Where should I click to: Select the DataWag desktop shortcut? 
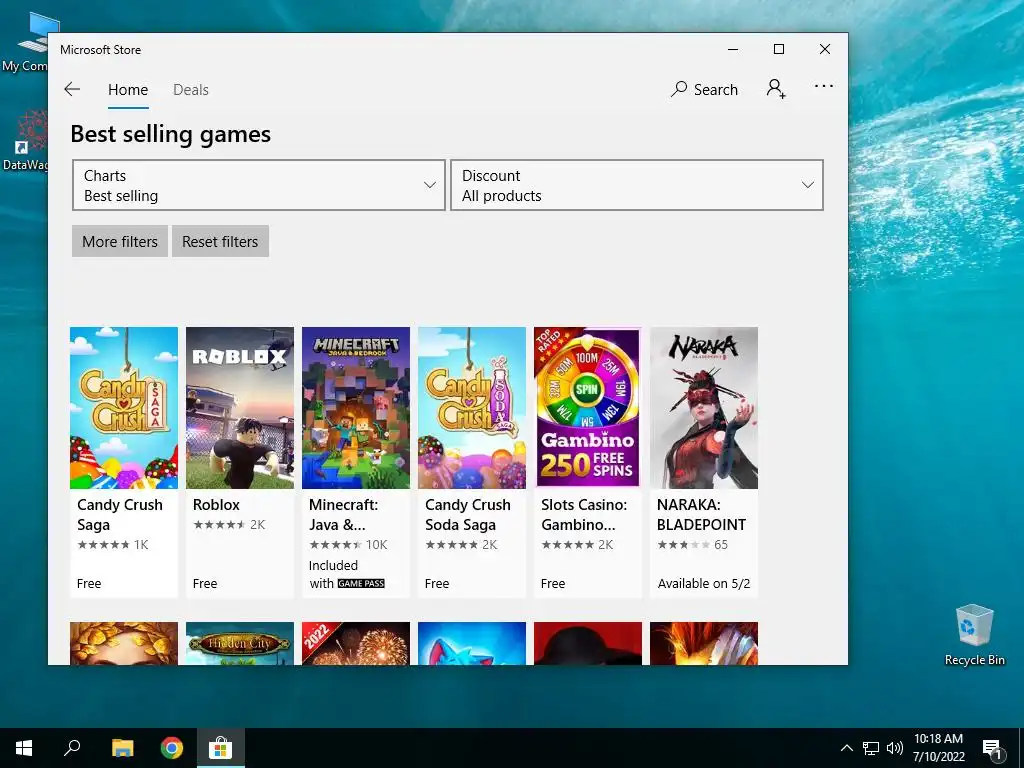pos(24,140)
